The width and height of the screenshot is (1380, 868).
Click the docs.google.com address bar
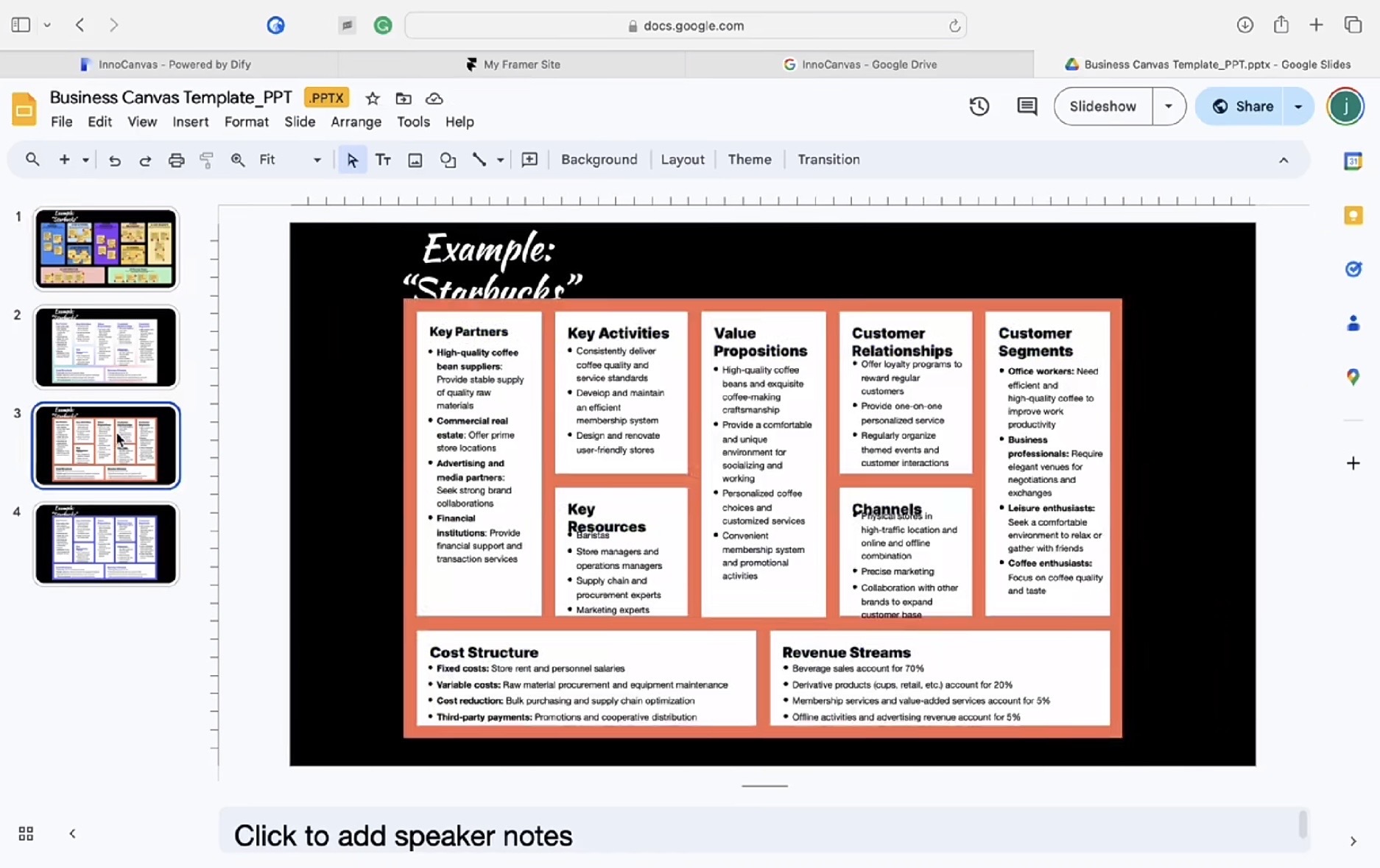point(686,26)
